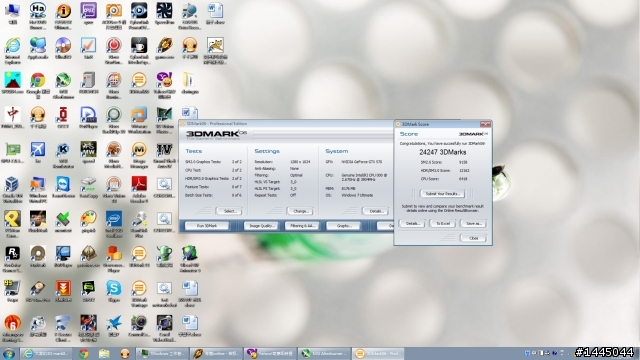Select the 24247 3DMarks score text

pos(442,152)
